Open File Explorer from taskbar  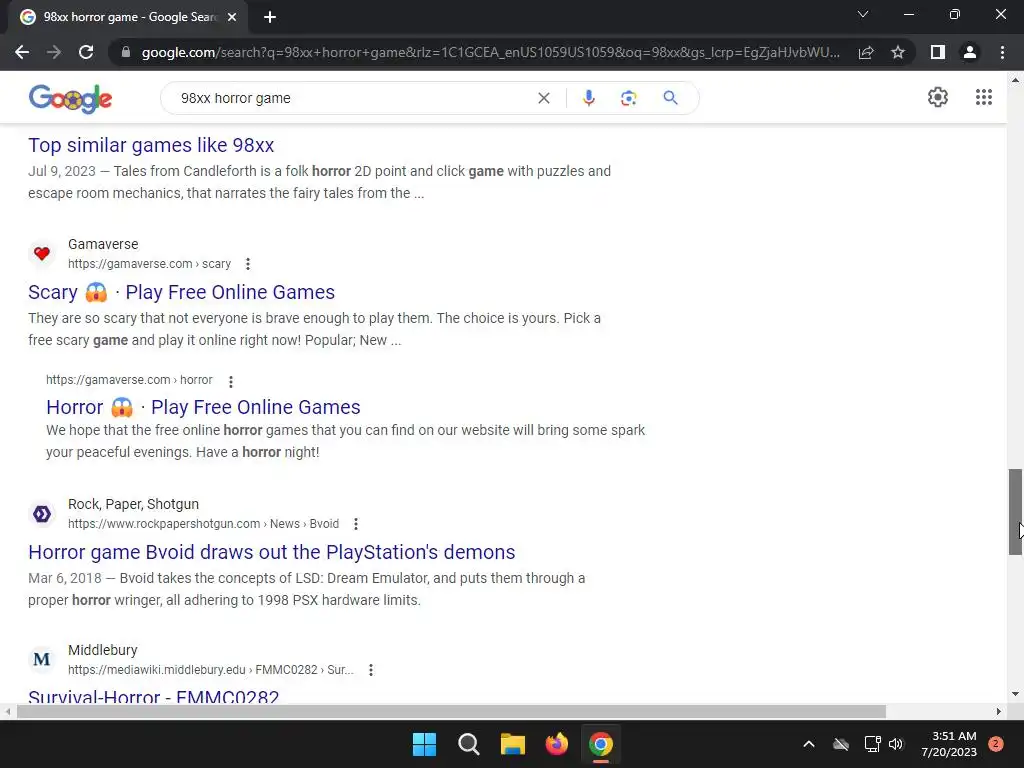[513, 744]
